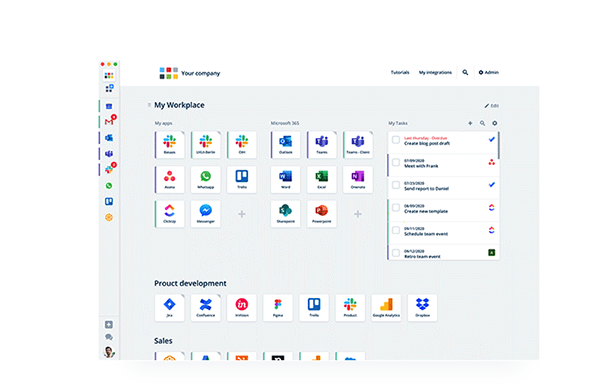Open Gmail in the left sidebar
This screenshot has width=600, height=387.
coord(109,122)
